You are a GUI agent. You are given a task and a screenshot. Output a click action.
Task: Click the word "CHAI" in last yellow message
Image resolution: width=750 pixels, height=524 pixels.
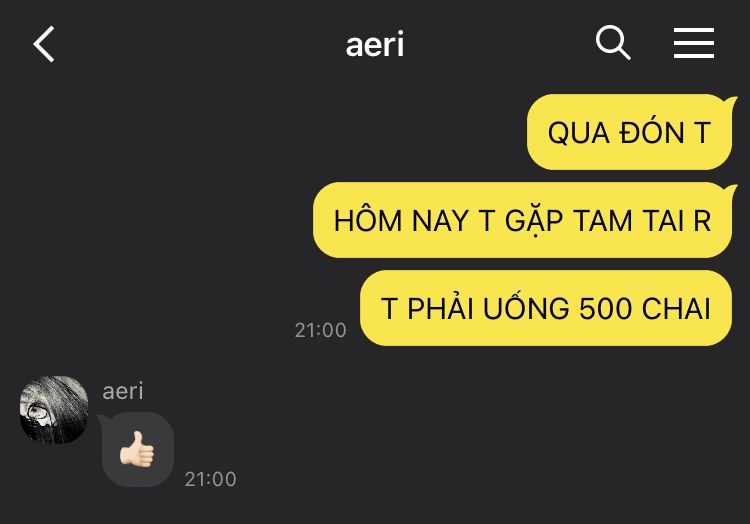[676, 308]
